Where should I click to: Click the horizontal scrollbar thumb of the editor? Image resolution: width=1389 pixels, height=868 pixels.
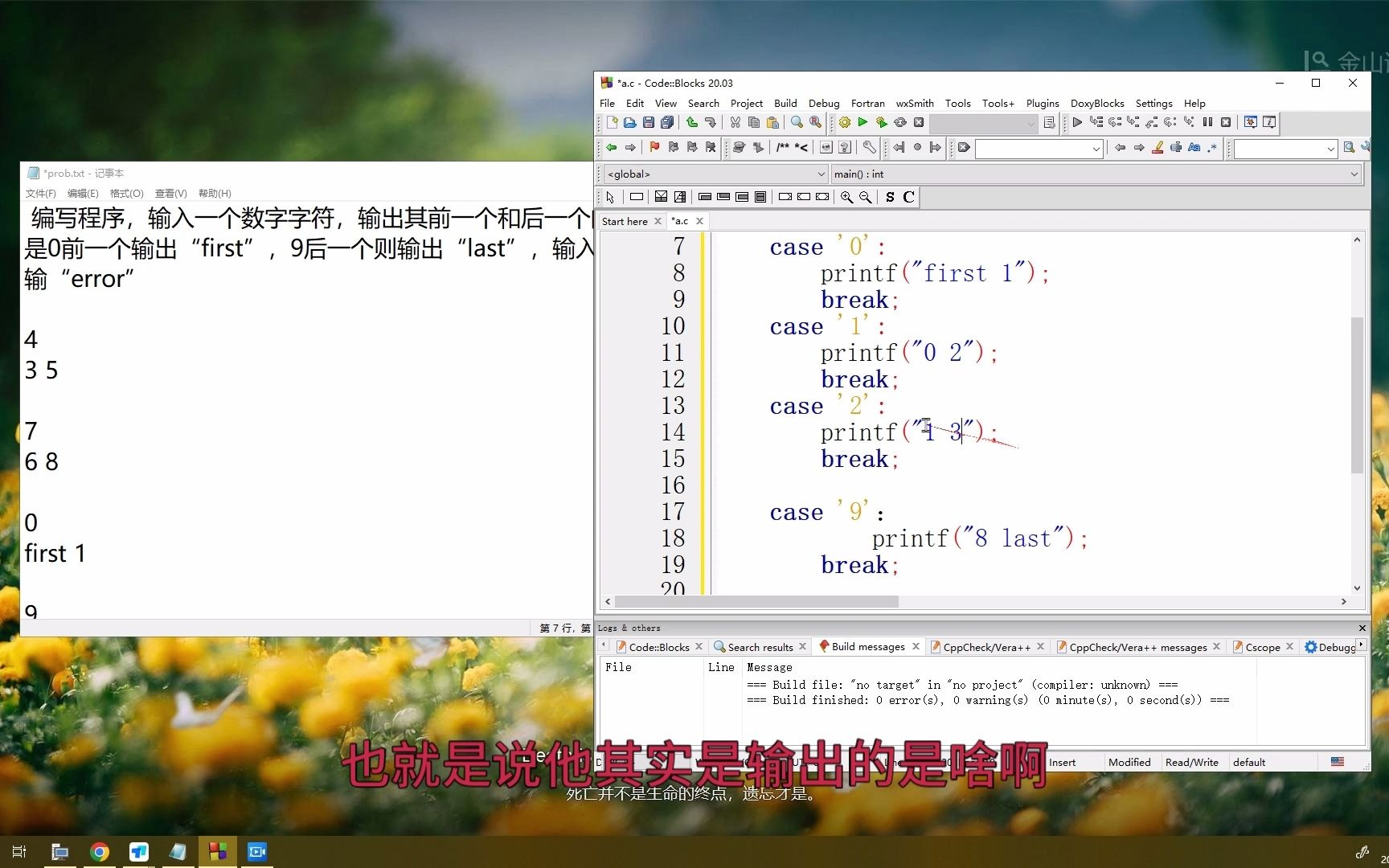pyautogui.click(x=756, y=602)
